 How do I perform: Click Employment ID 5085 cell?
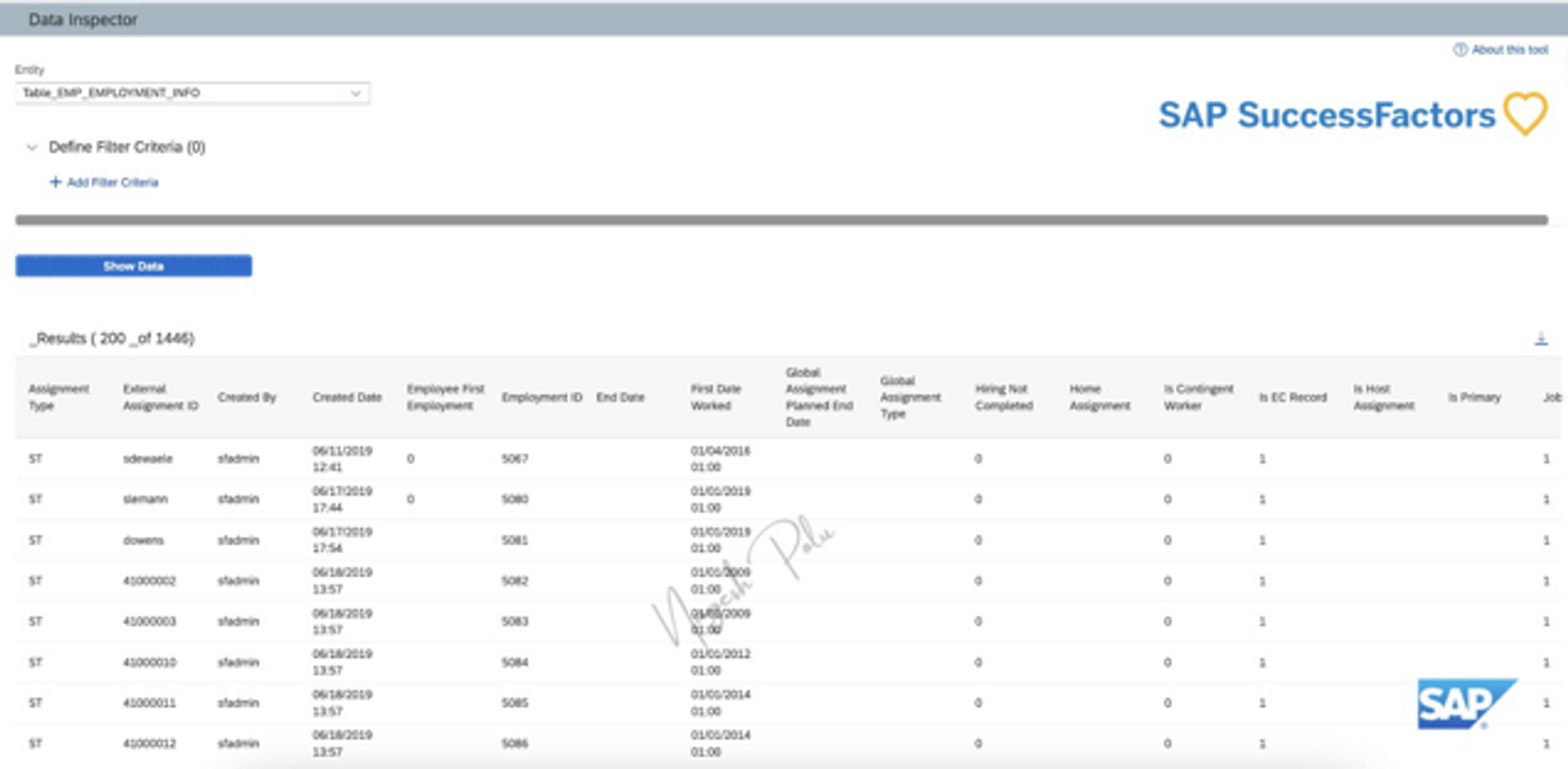tap(514, 702)
